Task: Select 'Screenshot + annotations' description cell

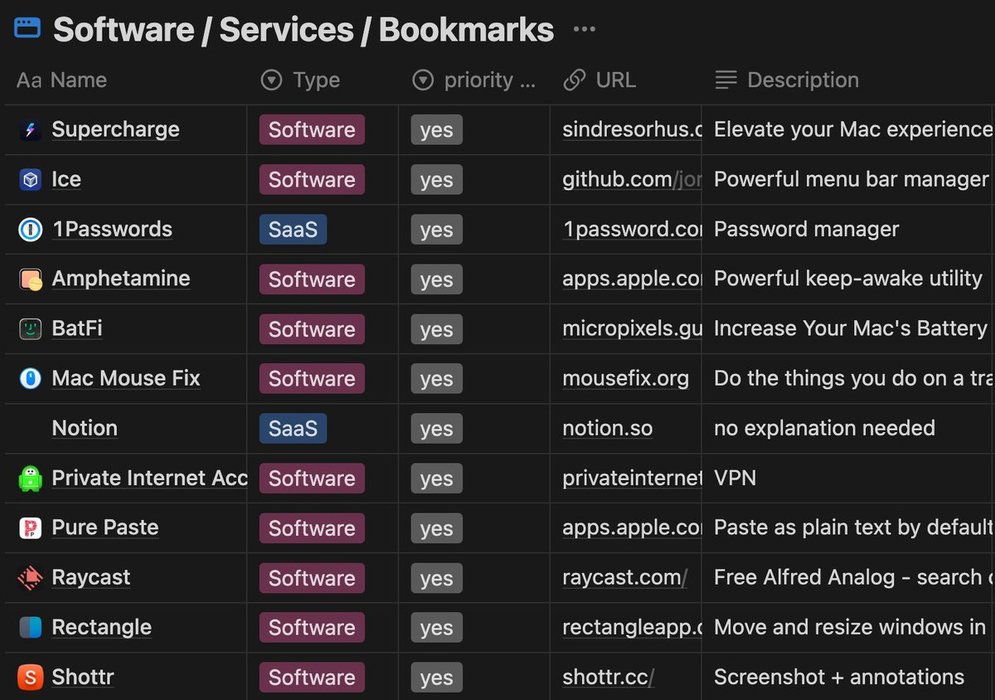Action: pos(848,677)
